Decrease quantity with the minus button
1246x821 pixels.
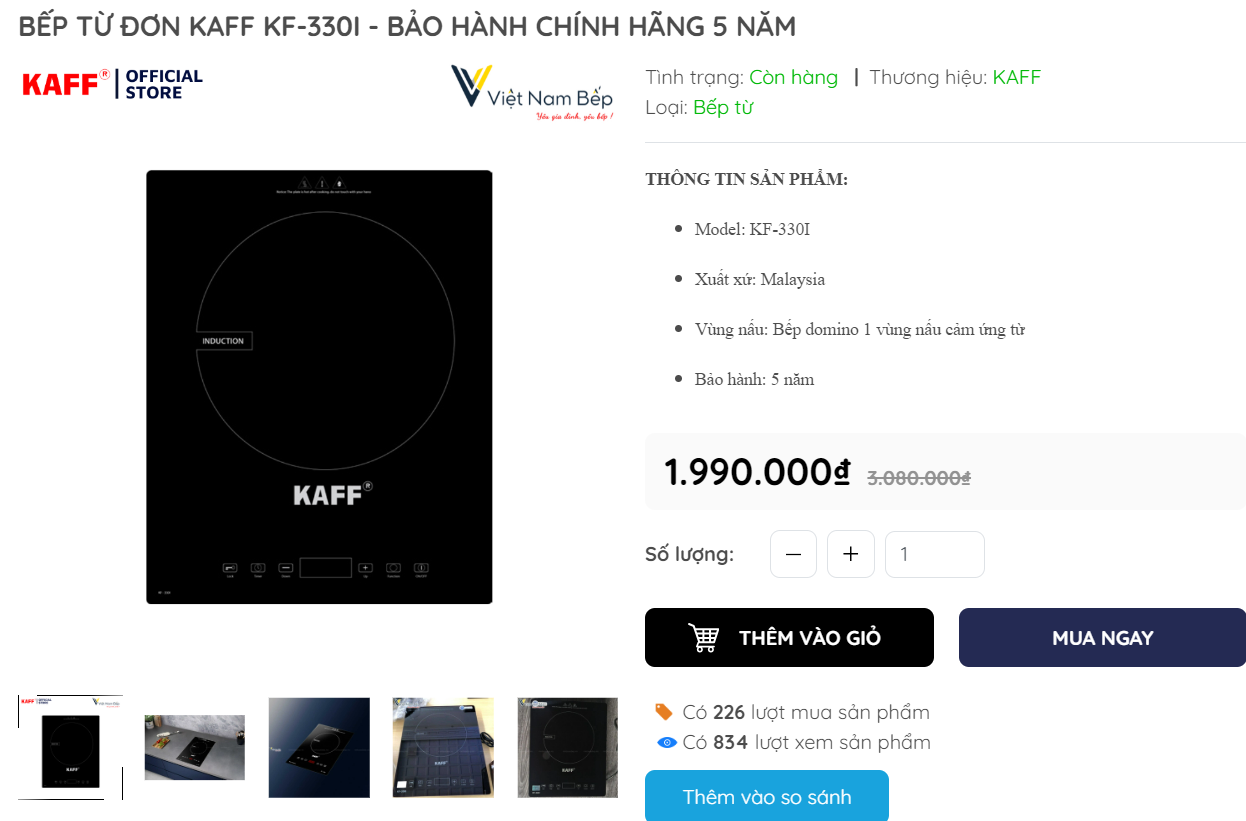(x=793, y=554)
